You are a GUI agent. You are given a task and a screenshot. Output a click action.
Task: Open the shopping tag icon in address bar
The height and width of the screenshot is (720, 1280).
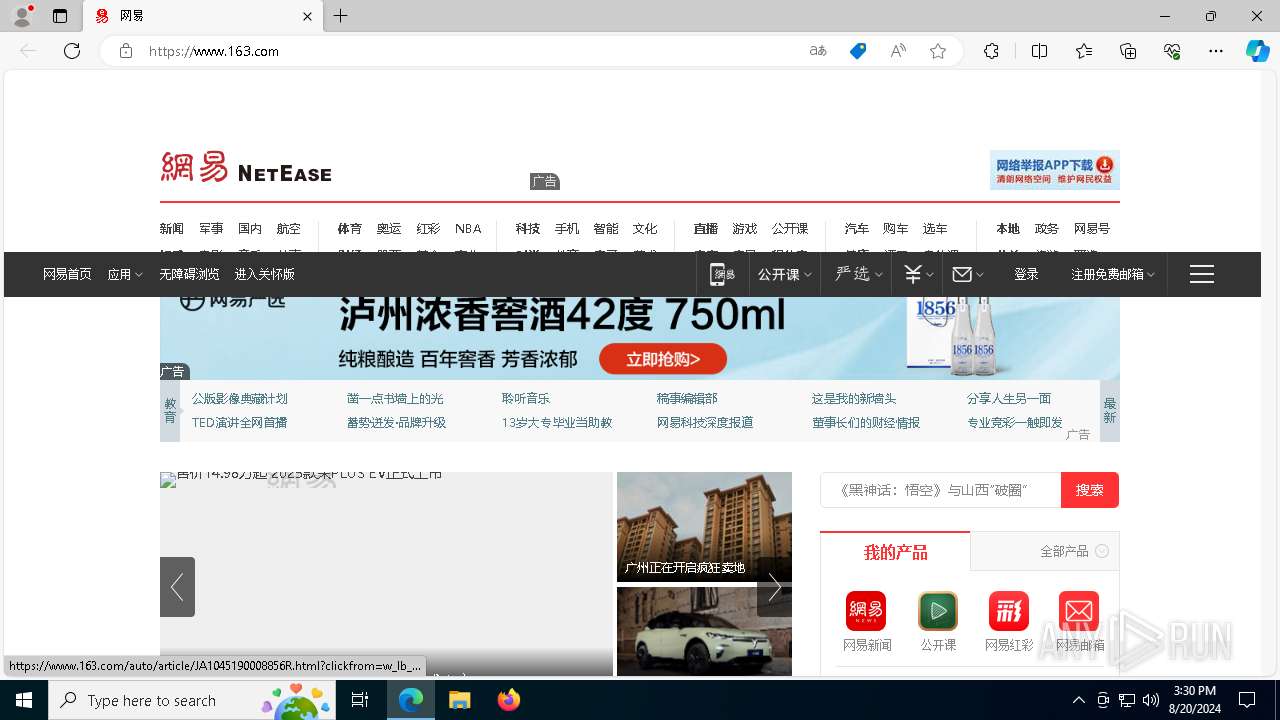(x=858, y=51)
